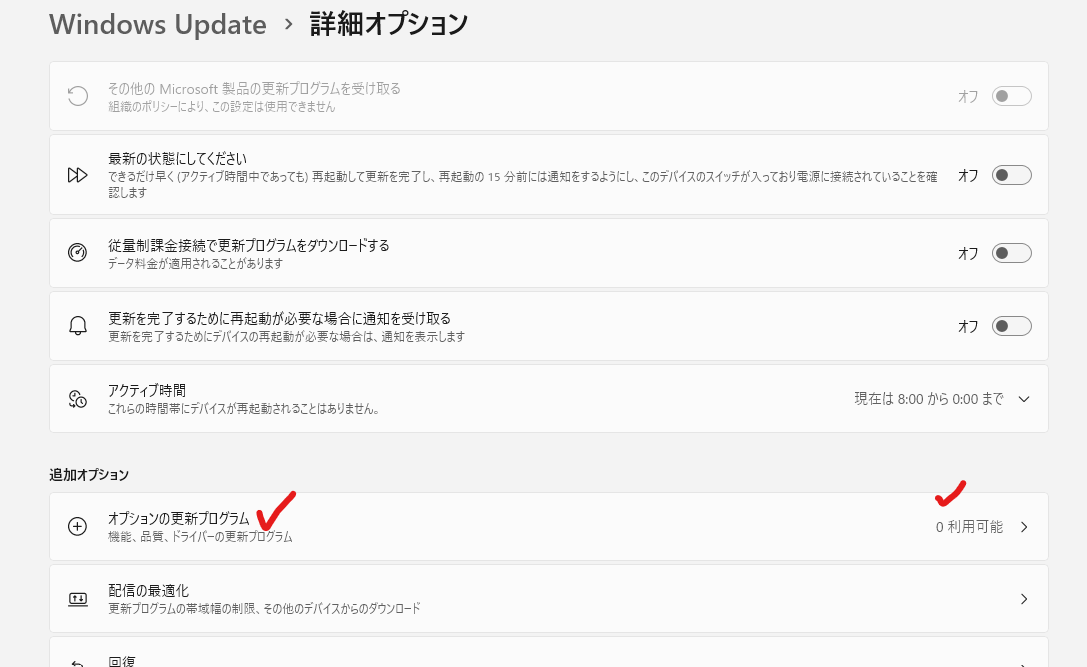Image resolution: width=1087 pixels, height=667 pixels.
Task: Click the fast-forward icon beside 最新の状態にしてください
Action: pyautogui.click(x=78, y=175)
